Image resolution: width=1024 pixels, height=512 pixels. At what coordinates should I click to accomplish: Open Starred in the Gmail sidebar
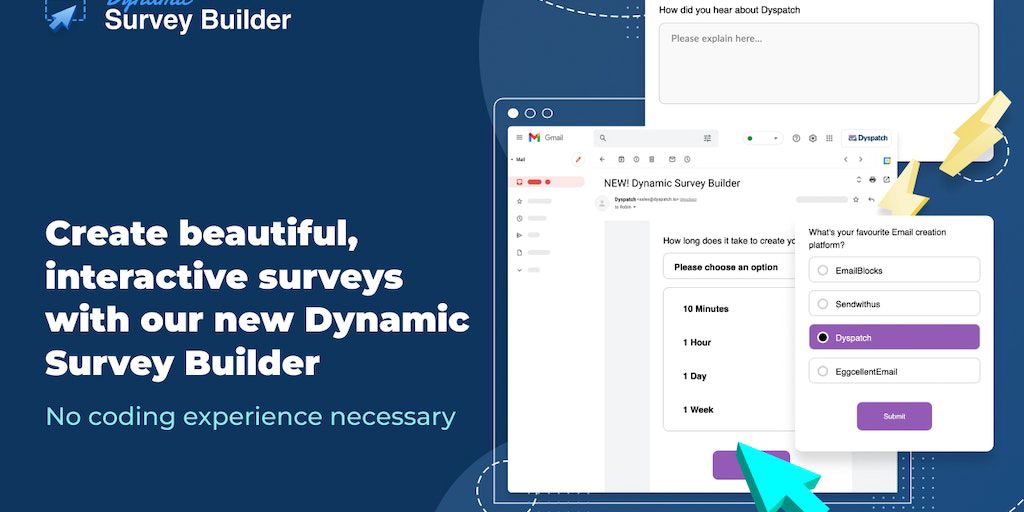[534, 201]
